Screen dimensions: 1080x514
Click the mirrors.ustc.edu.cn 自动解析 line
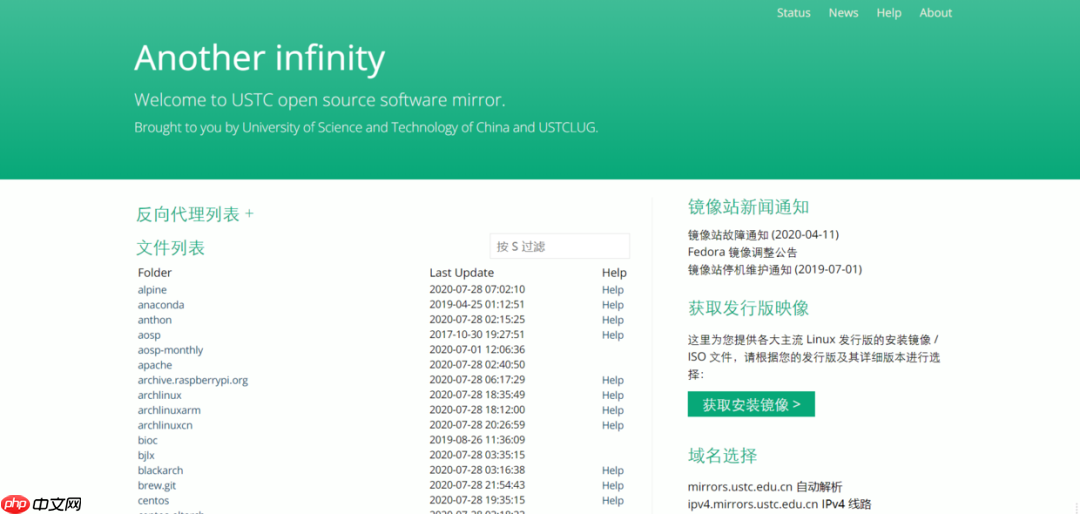pyautogui.click(x=765, y=486)
